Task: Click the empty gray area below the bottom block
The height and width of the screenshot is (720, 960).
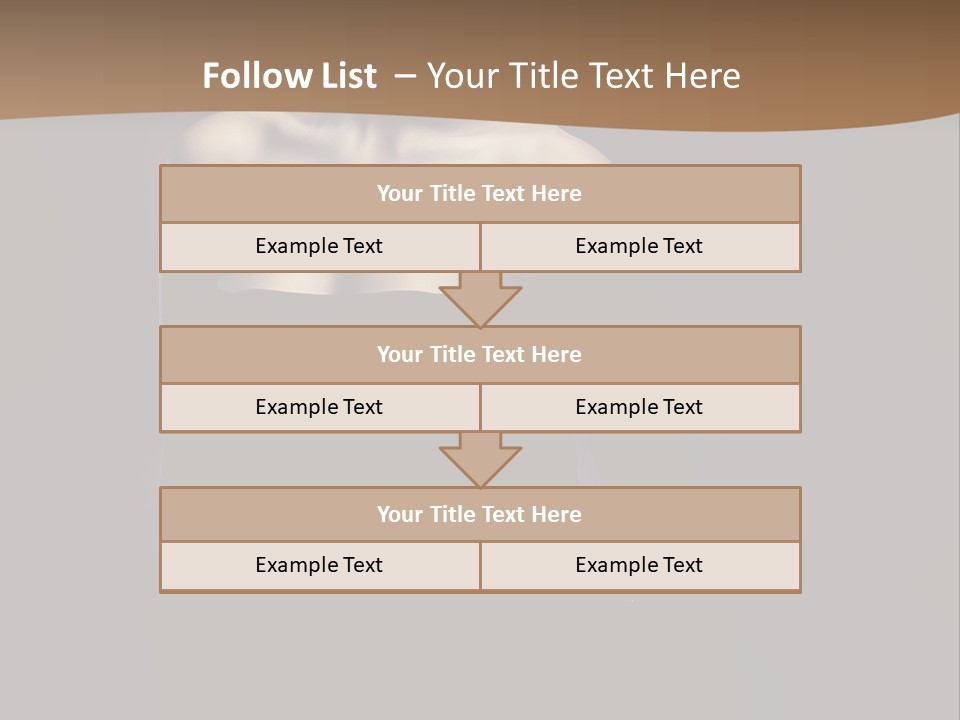Action: click(x=480, y=655)
